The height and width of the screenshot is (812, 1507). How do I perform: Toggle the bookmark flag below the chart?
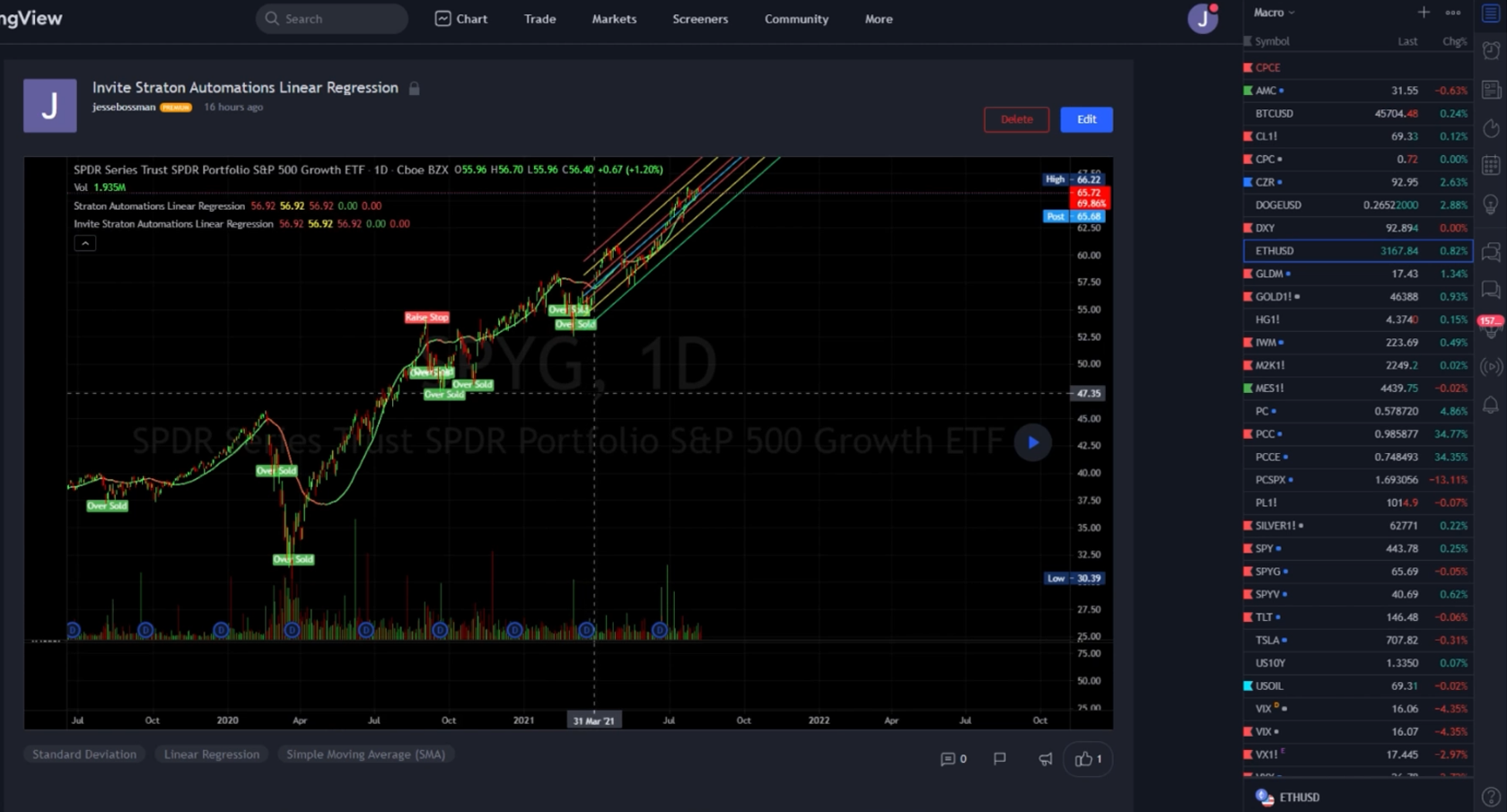point(999,759)
